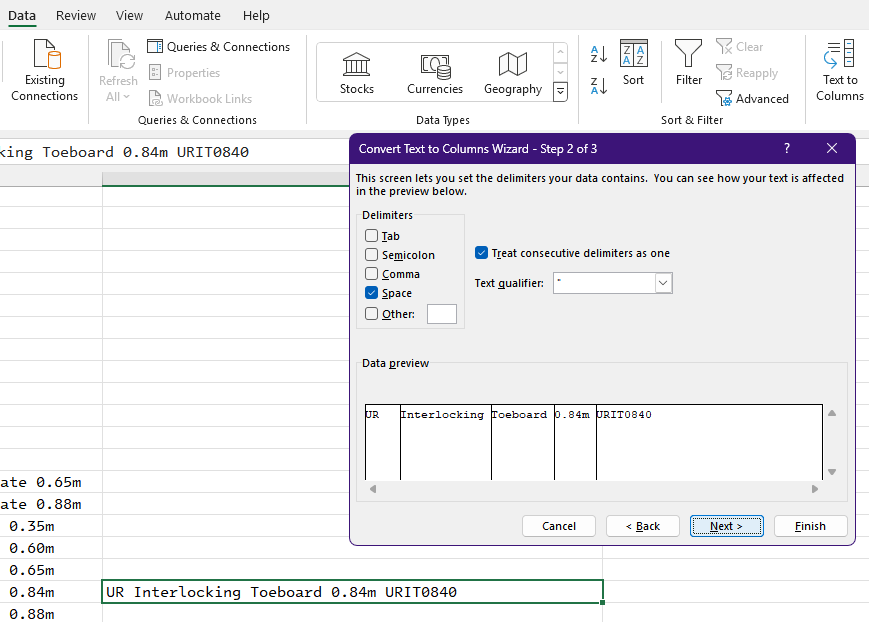This screenshot has height=622, width=869.
Task: Click the Other delimiter input box
Action: (442, 314)
